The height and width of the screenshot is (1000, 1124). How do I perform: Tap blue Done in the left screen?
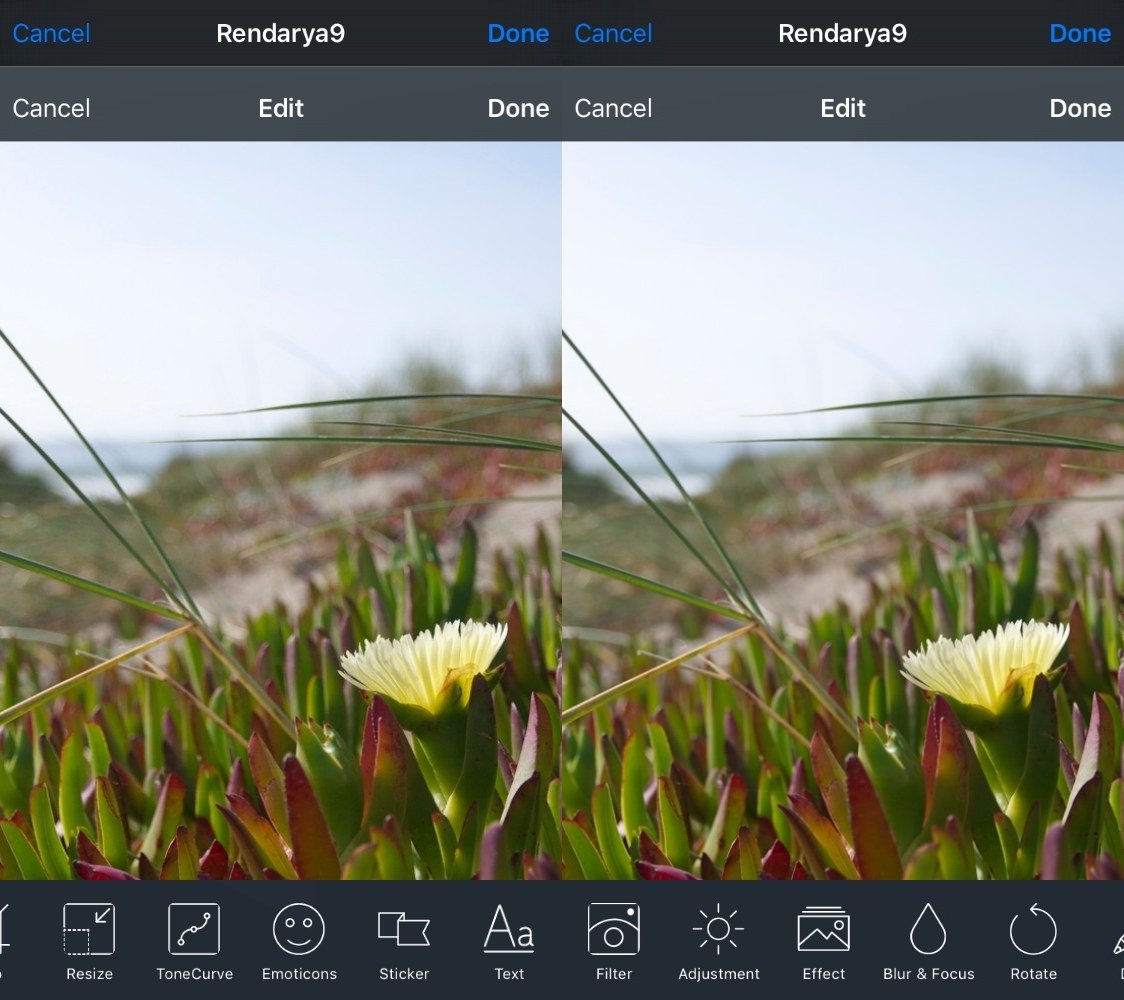(518, 33)
